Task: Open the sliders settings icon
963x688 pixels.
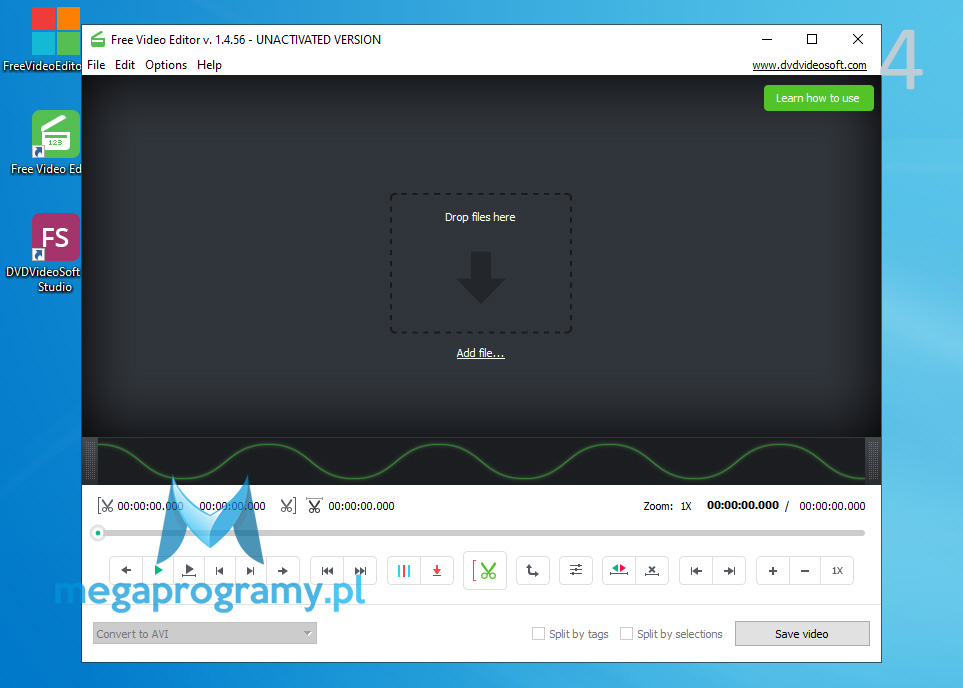Action: tap(575, 571)
